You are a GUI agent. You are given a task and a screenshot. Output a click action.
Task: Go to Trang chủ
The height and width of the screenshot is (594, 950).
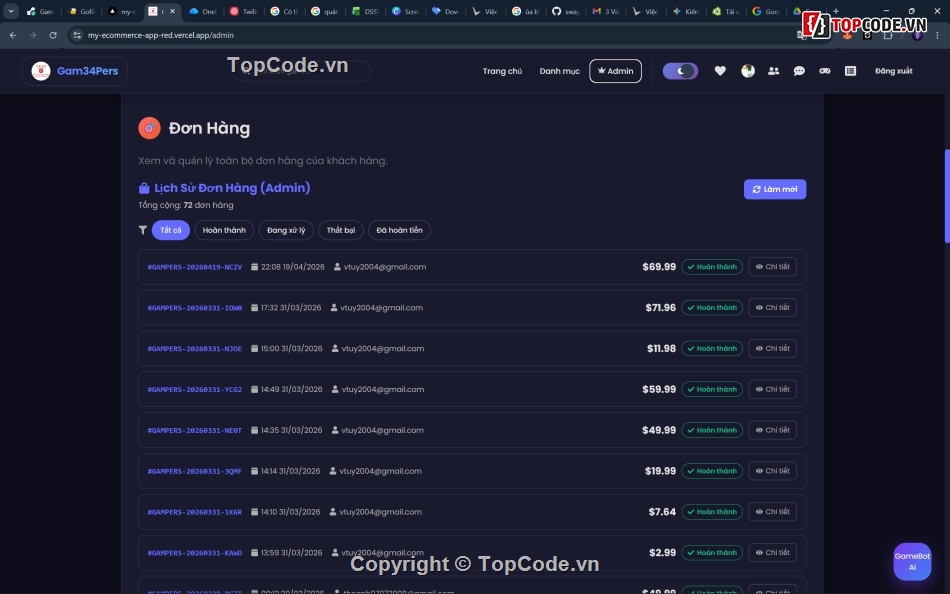click(502, 71)
